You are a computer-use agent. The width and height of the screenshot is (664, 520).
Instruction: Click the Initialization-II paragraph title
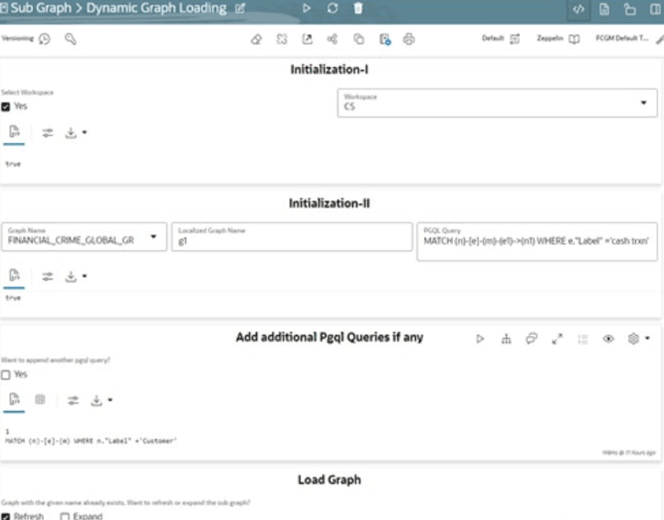(x=329, y=203)
